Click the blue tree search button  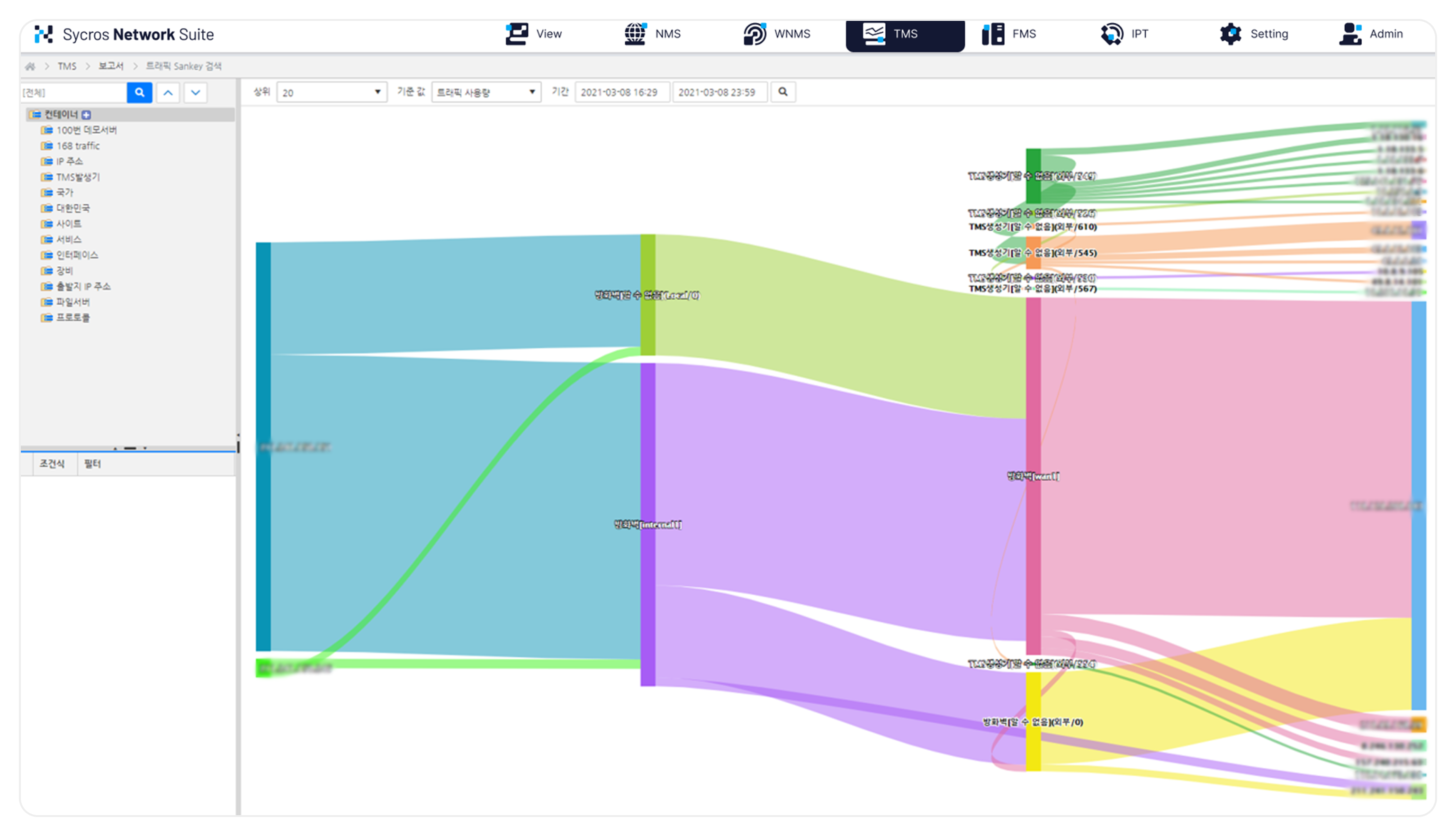(139, 92)
